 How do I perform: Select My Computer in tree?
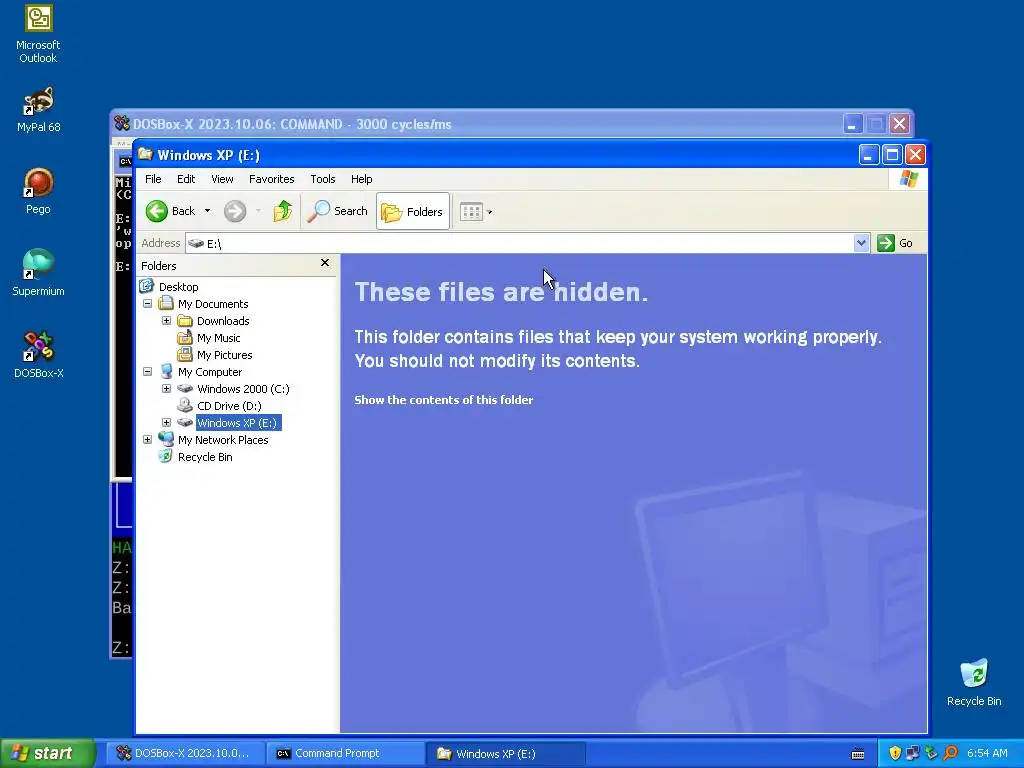click(210, 372)
